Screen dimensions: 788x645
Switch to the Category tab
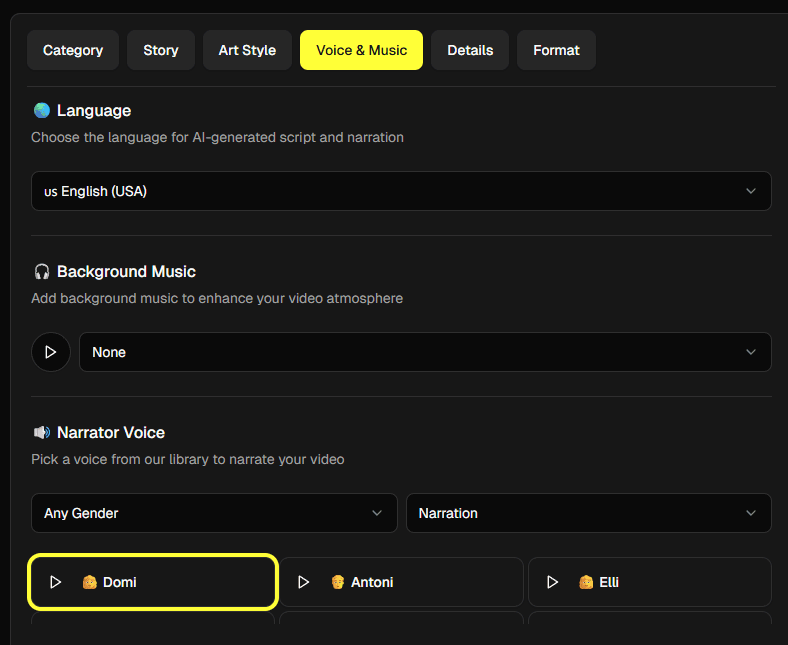point(73,50)
